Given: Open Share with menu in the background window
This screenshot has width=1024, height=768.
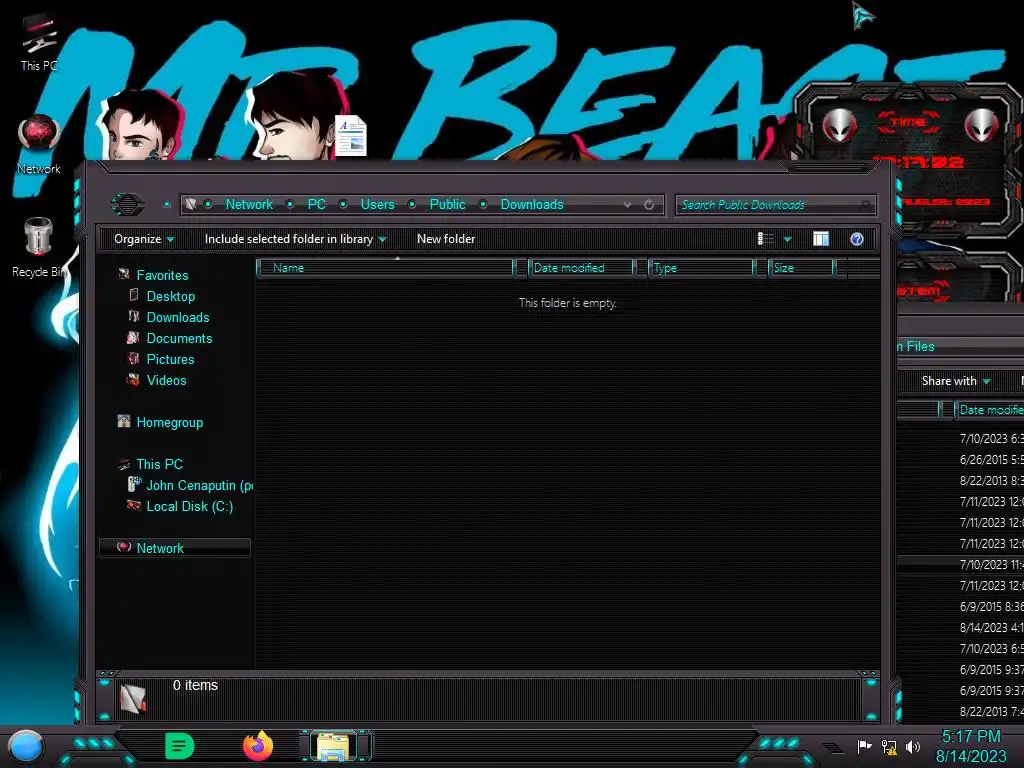Looking at the screenshot, I should click(956, 381).
